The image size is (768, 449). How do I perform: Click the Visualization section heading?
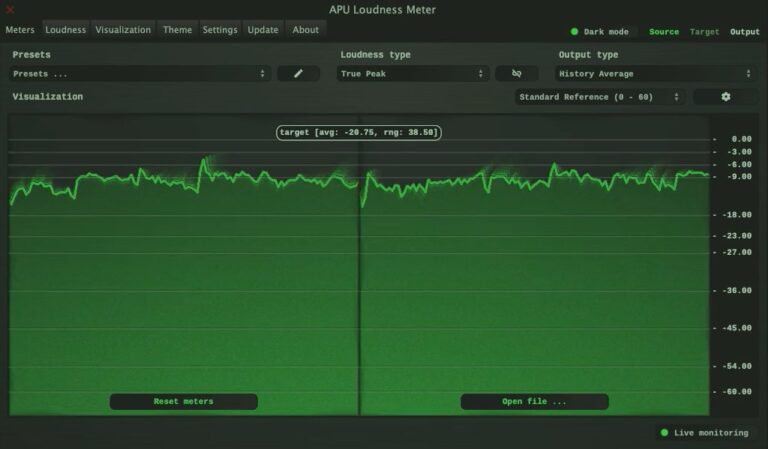point(48,97)
